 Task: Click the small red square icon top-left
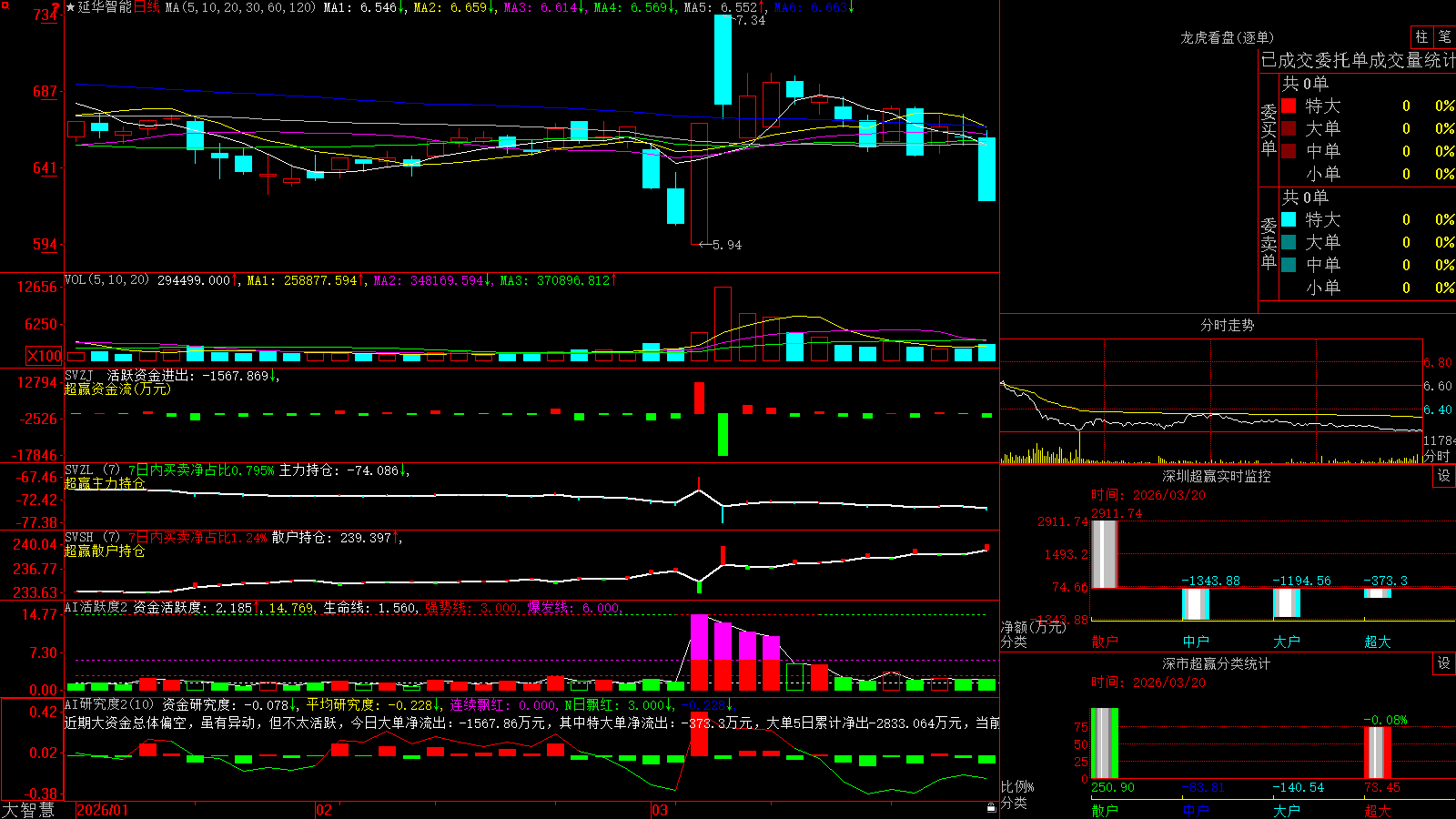[5, 5]
